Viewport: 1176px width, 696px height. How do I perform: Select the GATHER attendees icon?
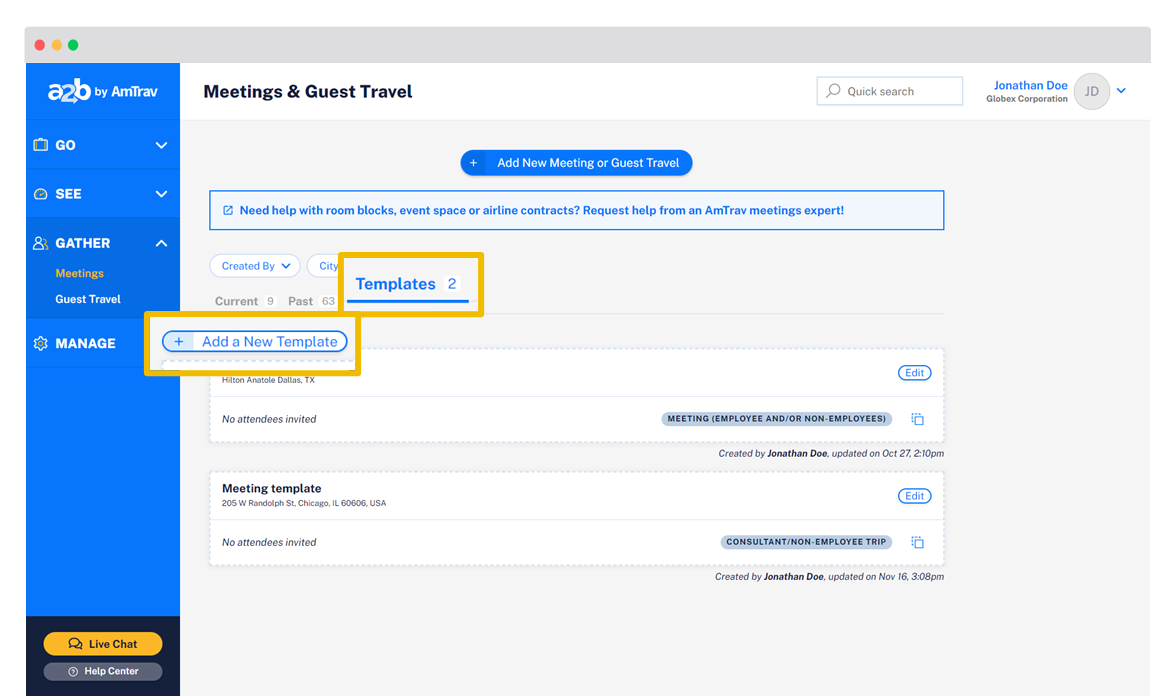[41, 242]
